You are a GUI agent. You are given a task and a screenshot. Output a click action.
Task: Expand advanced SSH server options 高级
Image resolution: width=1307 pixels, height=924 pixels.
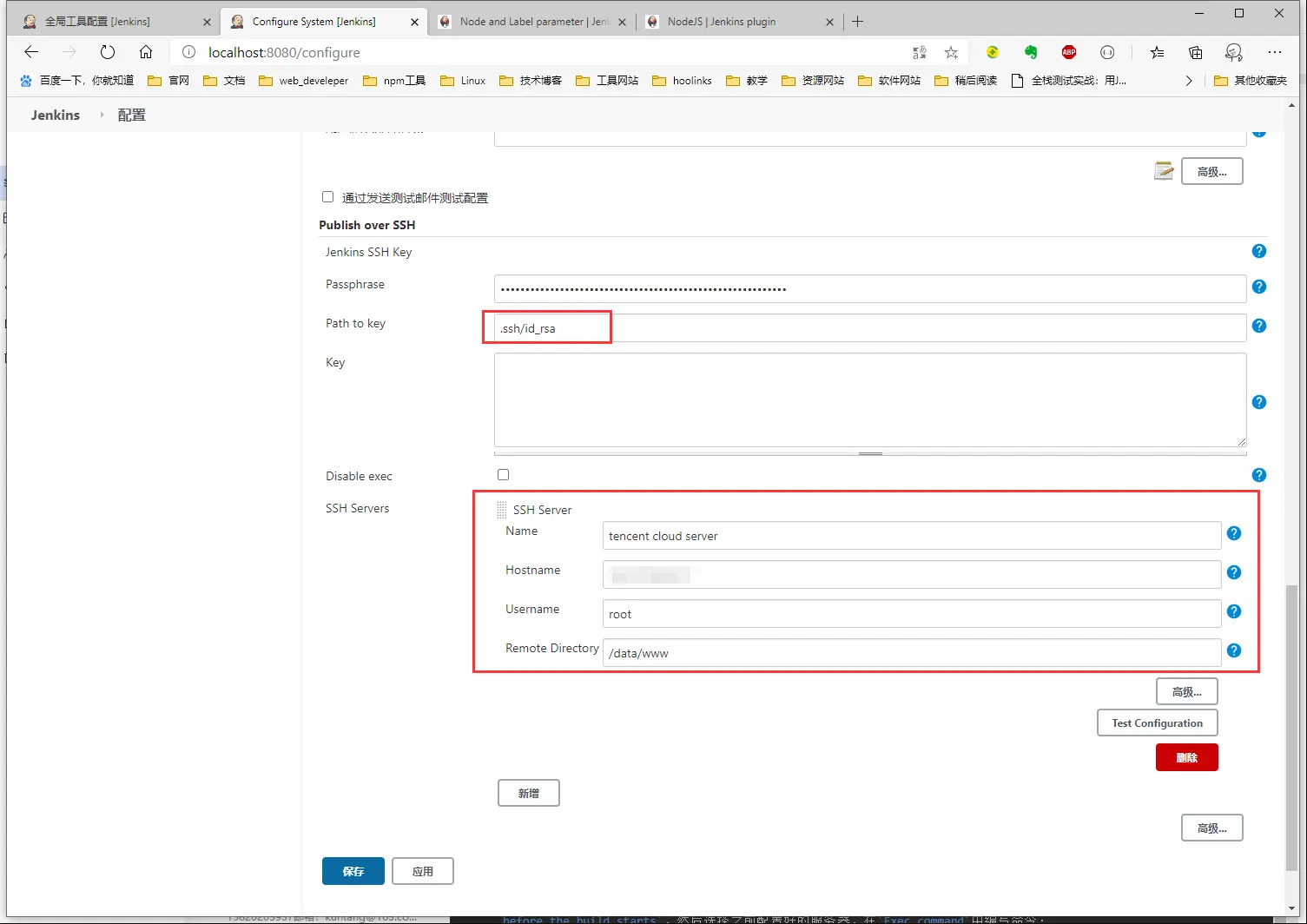1186,691
